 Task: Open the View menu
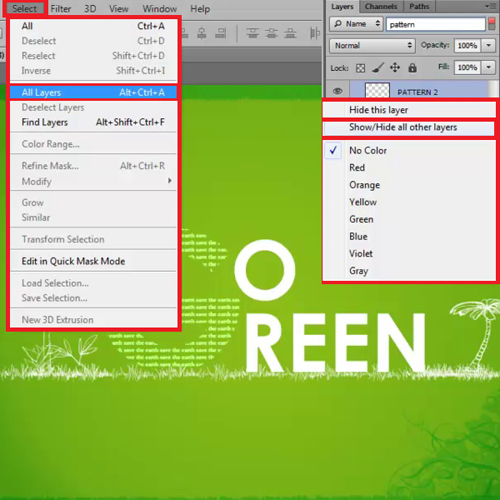(119, 9)
